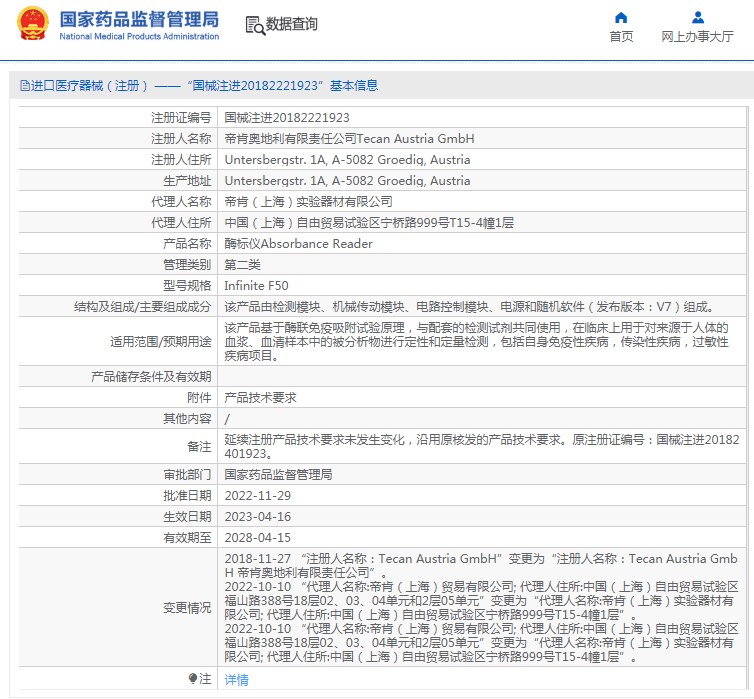Click the 生产地址 row label
The height and width of the screenshot is (699, 754).
coord(187,181)
